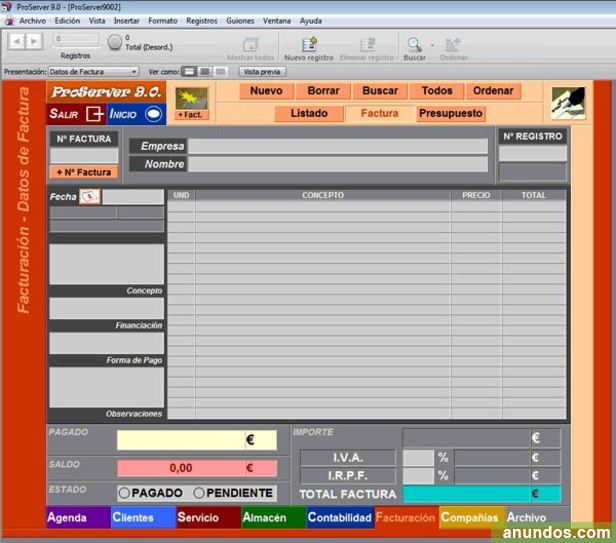
Task: Click the Eliminar registro toolbar icon
Action: coord(367,44)
